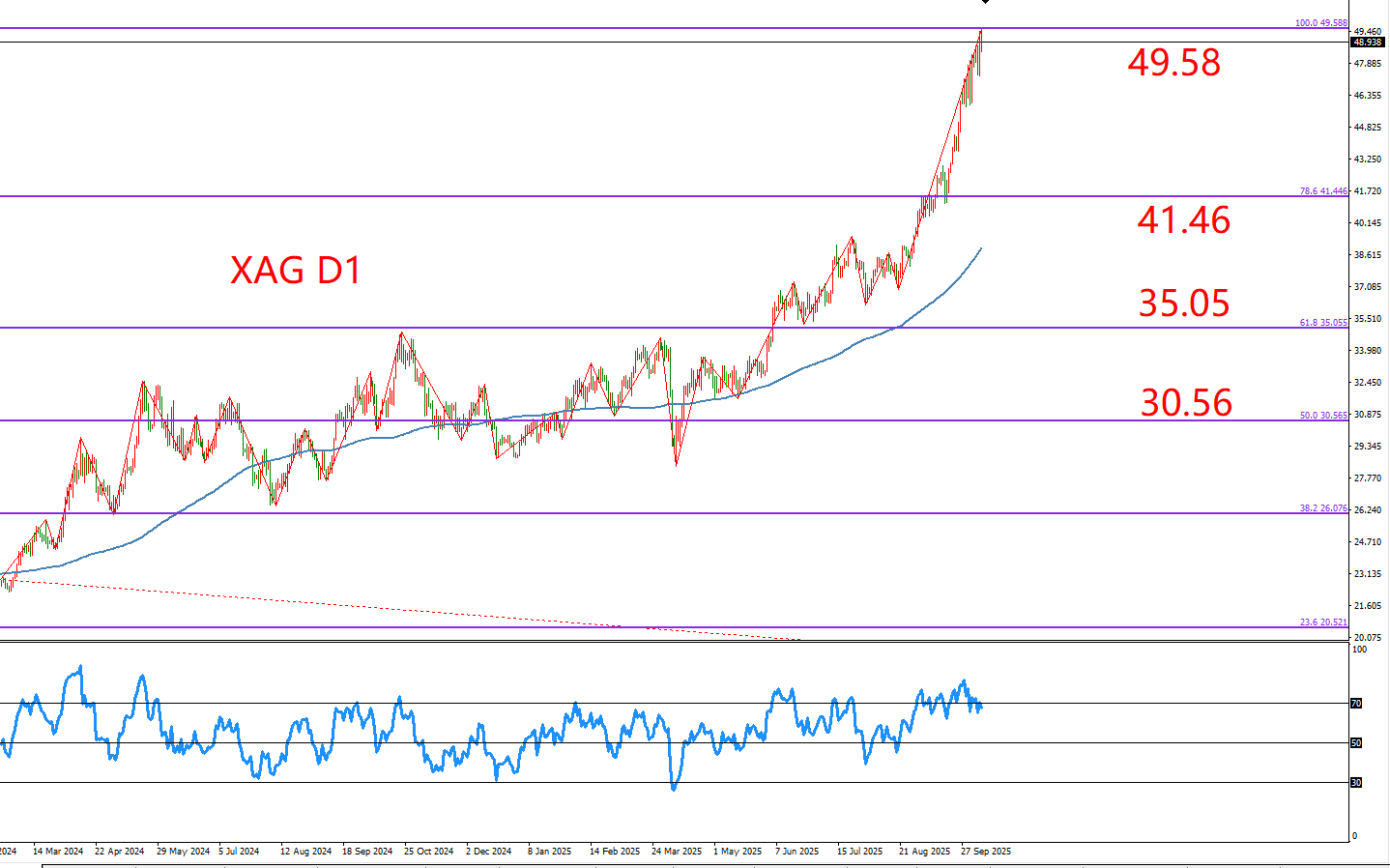Click the XAG D1 chart title label
Viewport: 1390px width, 868px height.
[296, 270]
